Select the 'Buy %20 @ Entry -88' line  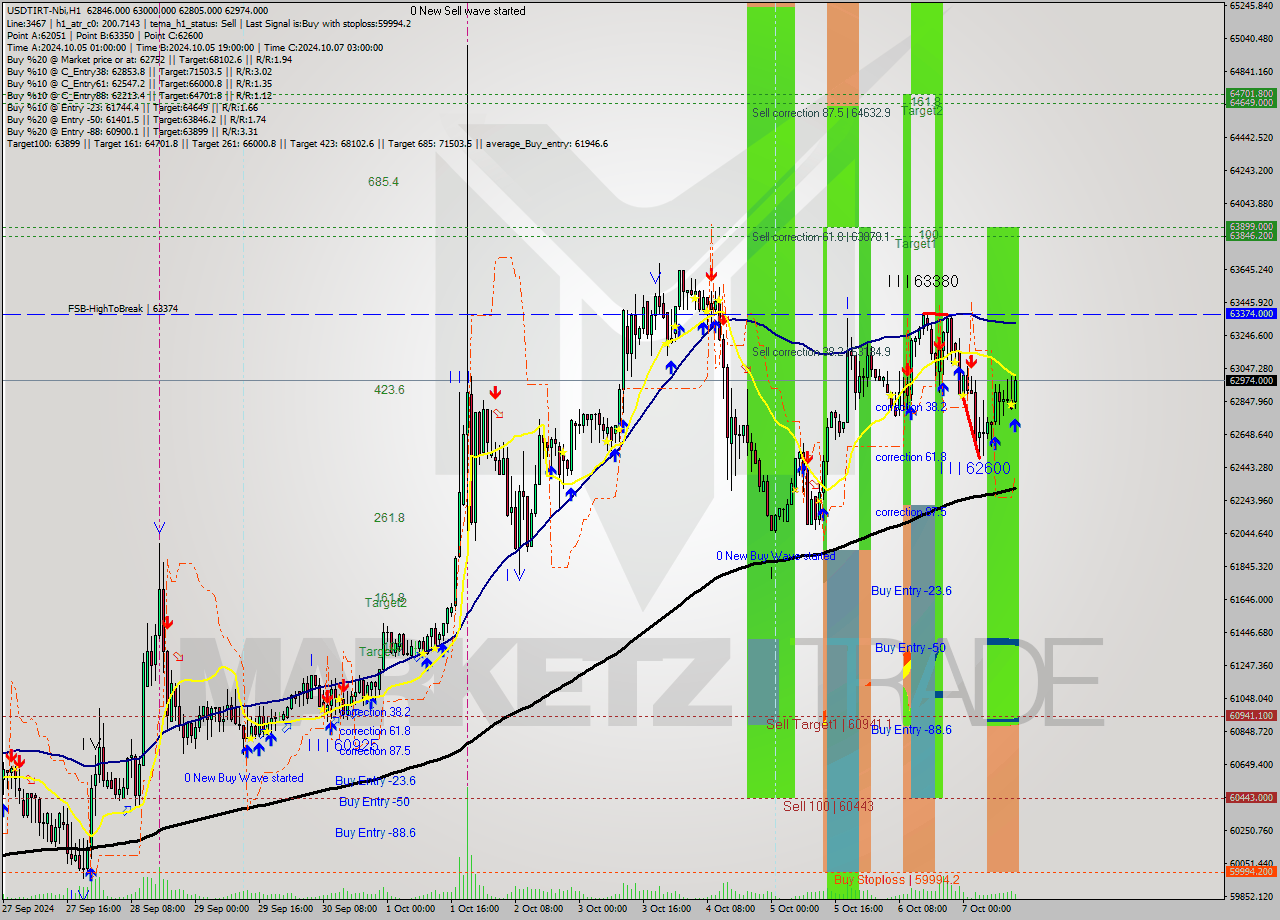132,131
